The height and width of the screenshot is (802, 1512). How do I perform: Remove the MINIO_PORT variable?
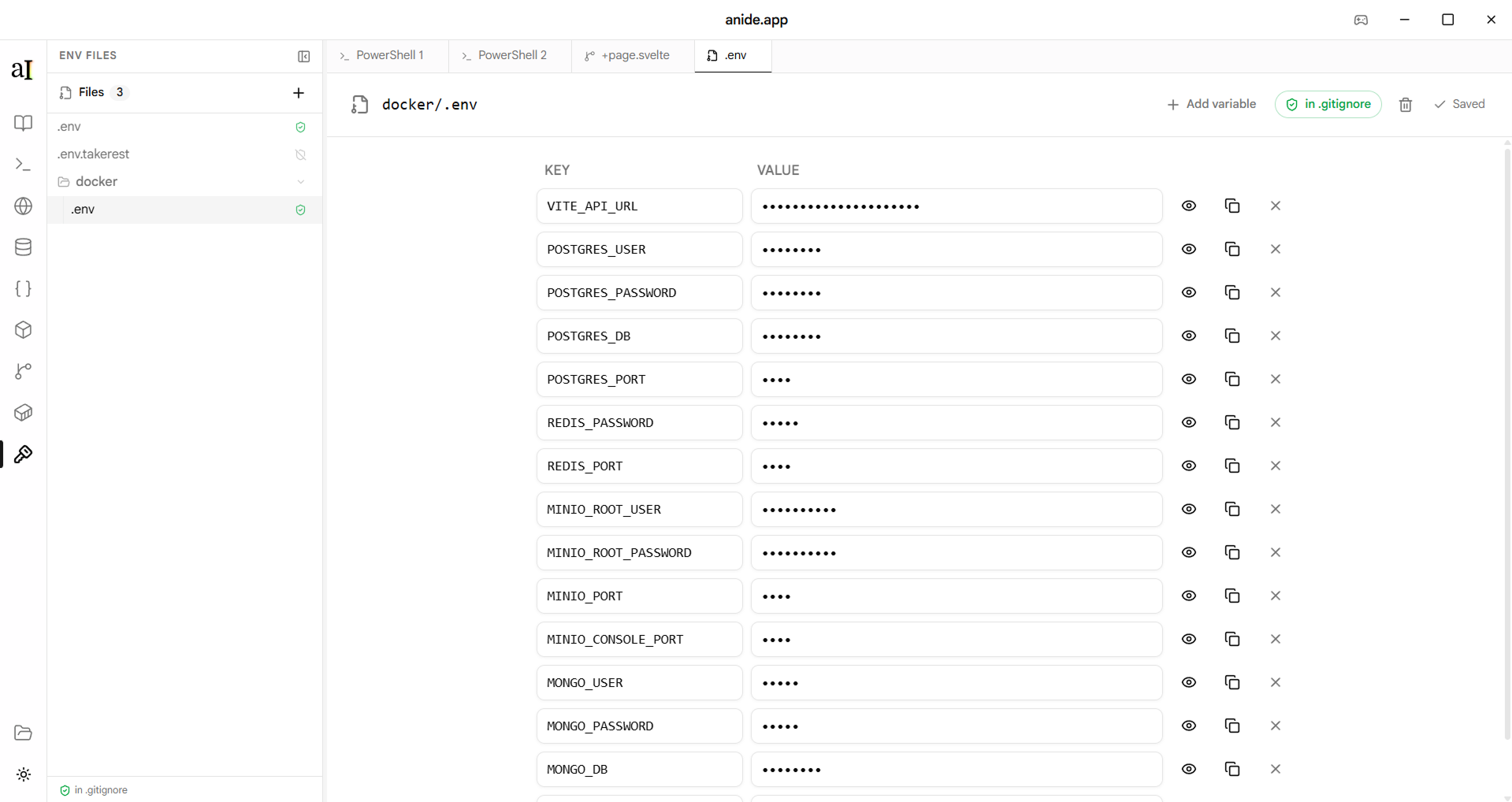point(1276,596)
